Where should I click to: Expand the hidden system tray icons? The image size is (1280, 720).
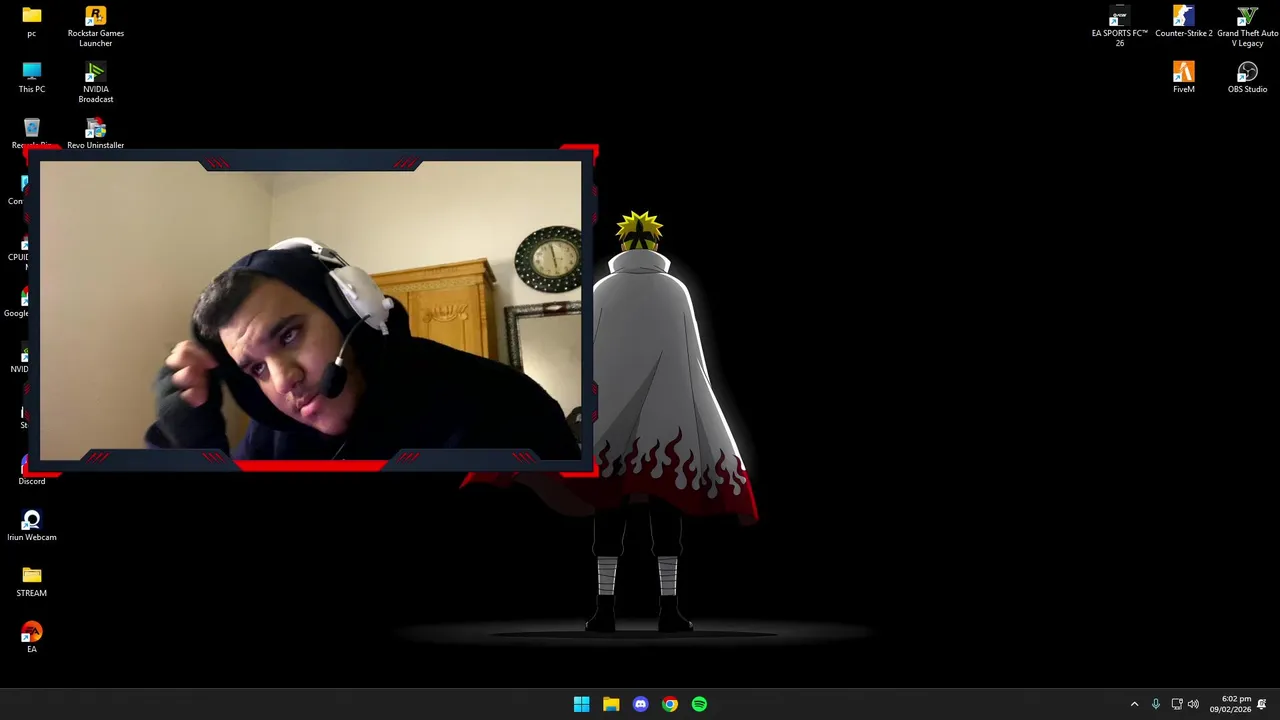(1134, 704)
